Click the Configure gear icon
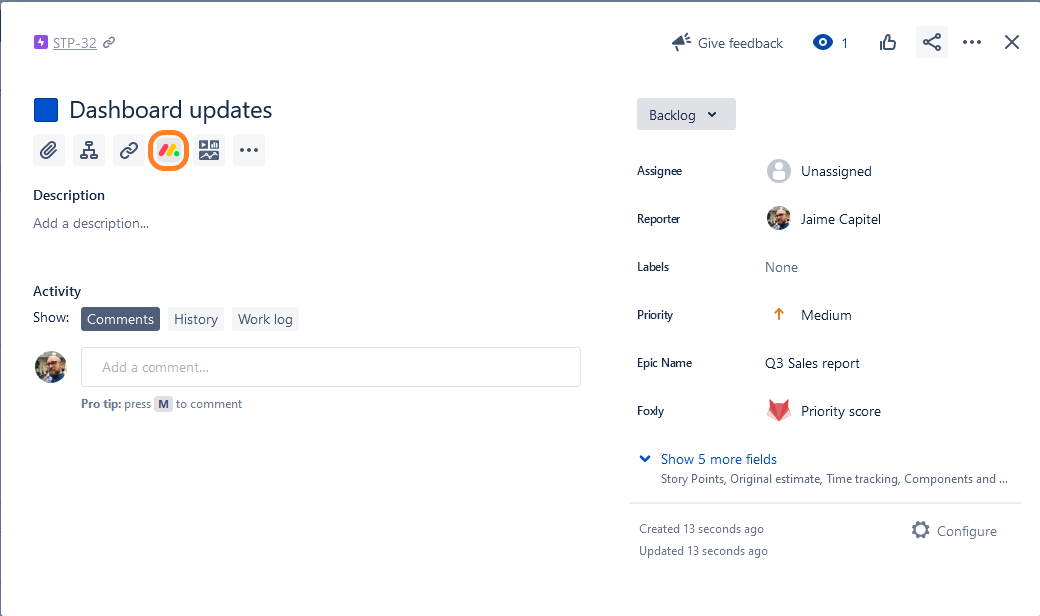The height and width of the screenshot is (616, 1040). (x=921, y=530)
